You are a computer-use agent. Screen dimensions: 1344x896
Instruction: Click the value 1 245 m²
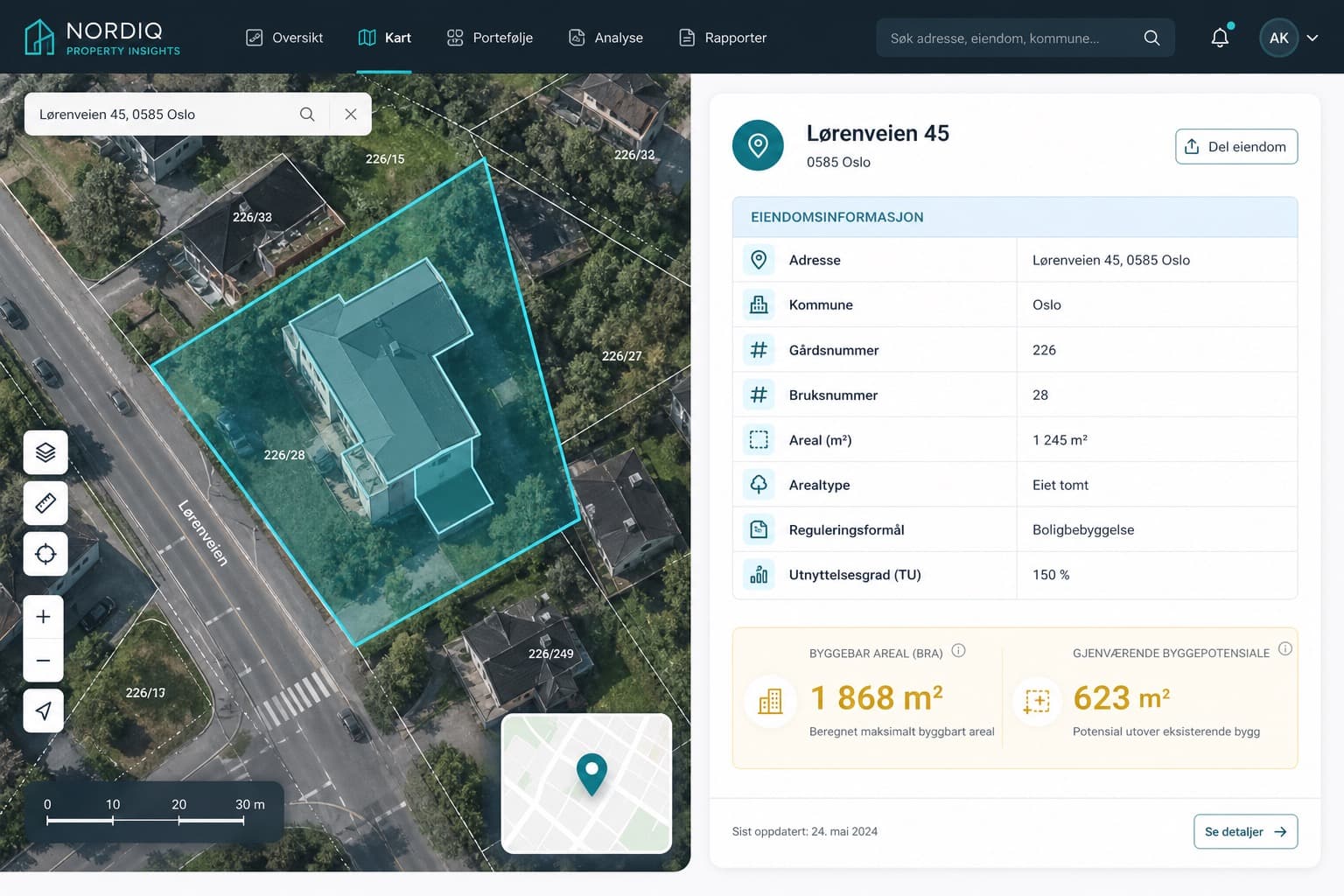tap(1060, 439)
